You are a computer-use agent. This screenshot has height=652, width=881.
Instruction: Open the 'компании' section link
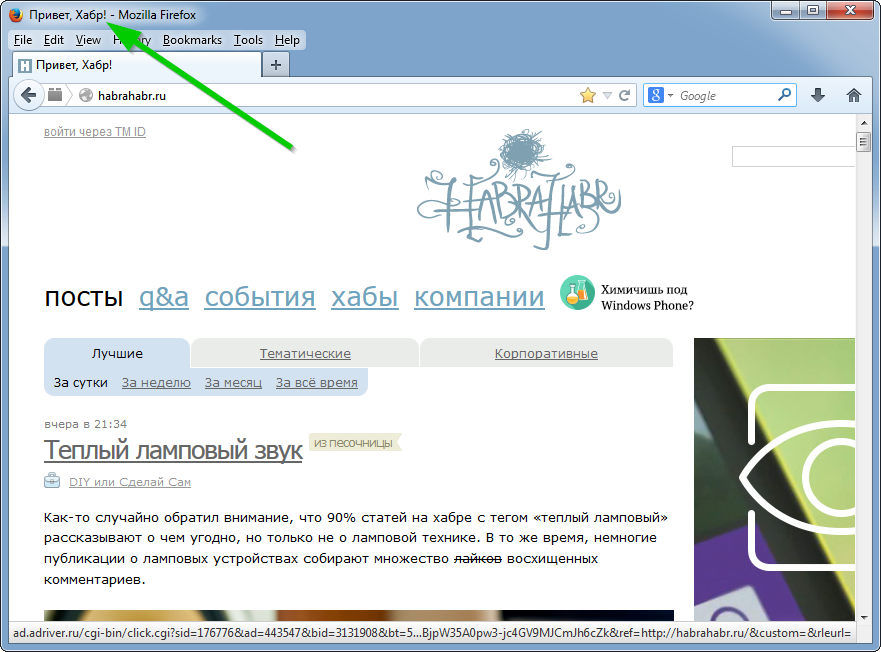coord(479,297)
